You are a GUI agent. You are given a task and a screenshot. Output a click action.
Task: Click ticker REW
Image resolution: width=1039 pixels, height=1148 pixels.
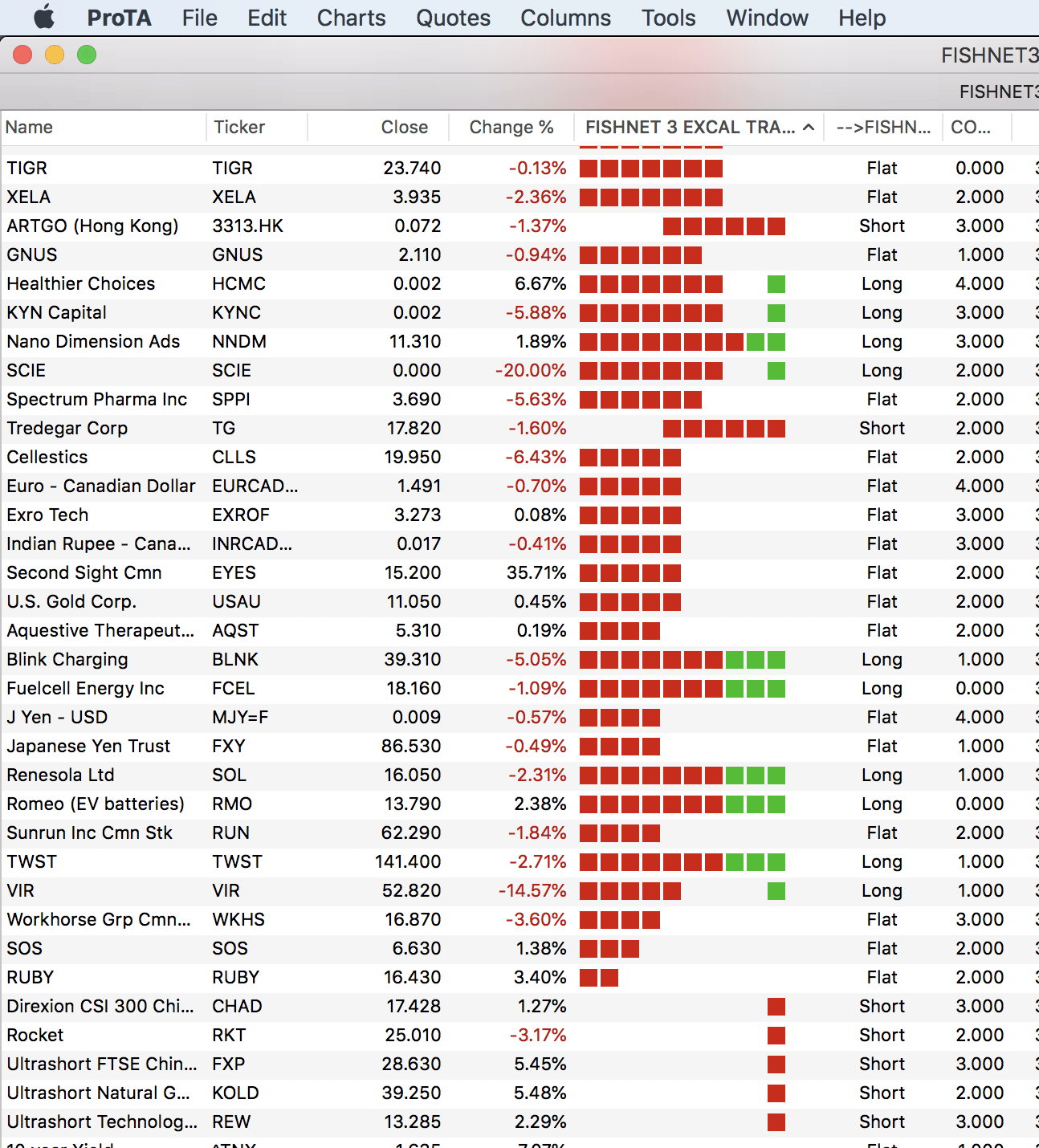(x=231, y=1122)
